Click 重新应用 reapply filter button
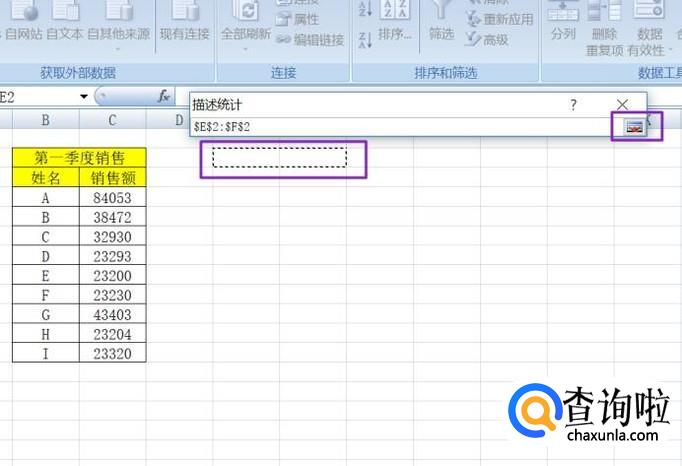This screenshot has height=466, width=682. (x=499, y=19)
